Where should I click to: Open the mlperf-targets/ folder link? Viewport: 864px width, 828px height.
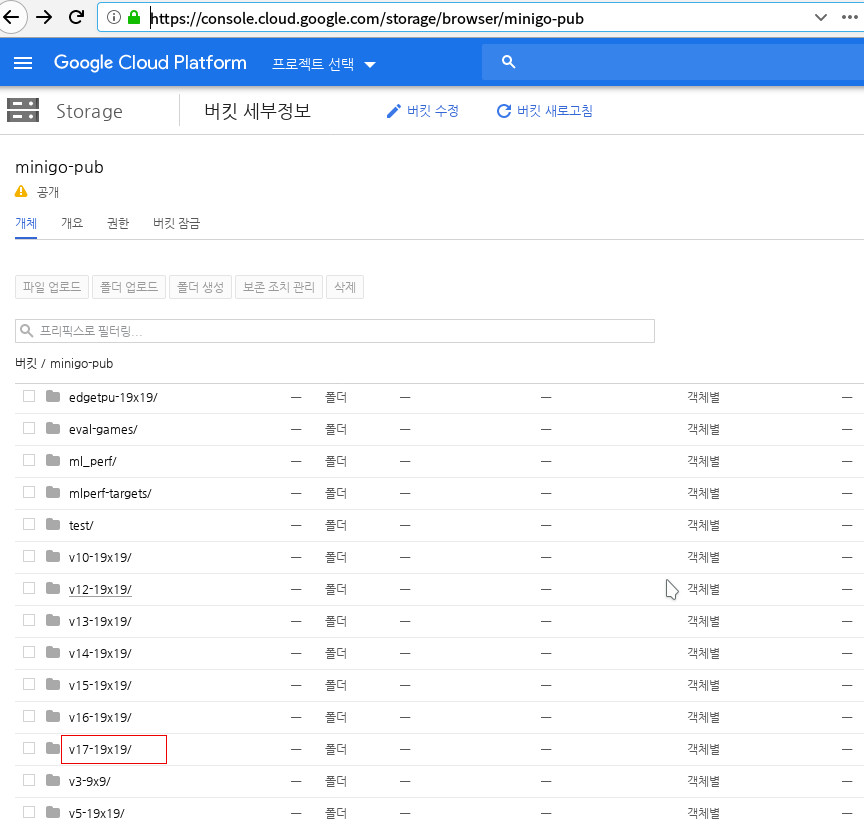110,494
